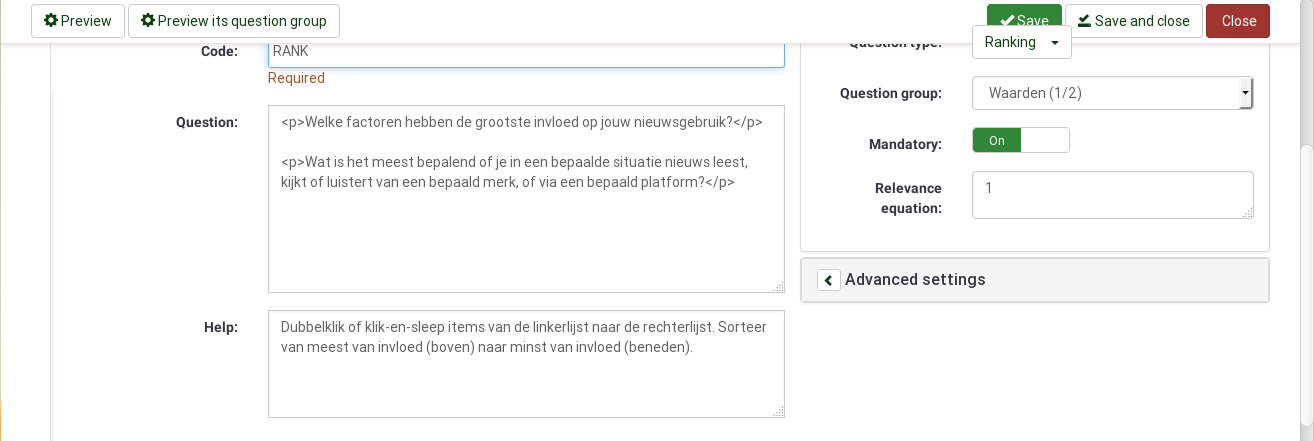
Task: Click inside the Question text area
Action: 526,230
